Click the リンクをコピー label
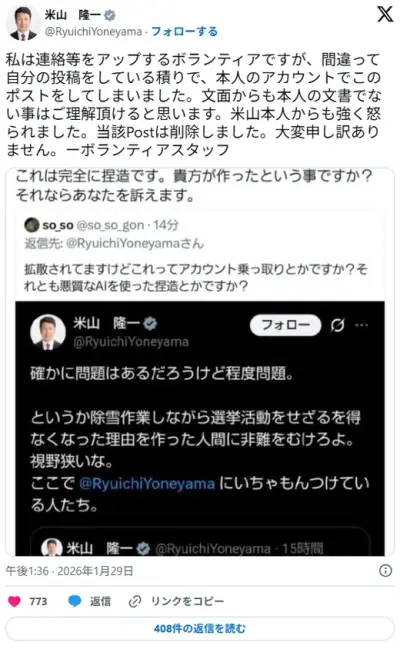This screenshot has height=649, width=400. coord(188,601)
